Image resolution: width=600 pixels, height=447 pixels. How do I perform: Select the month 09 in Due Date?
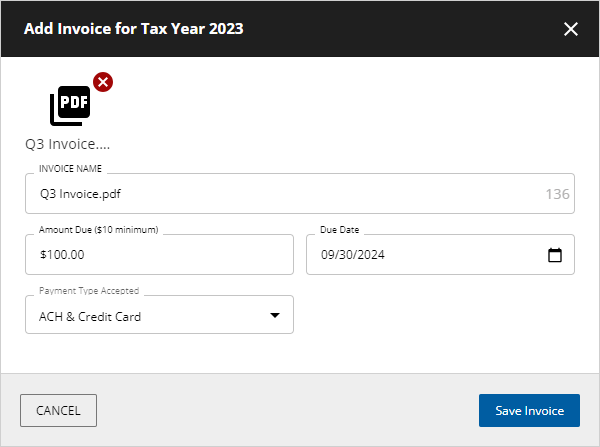[x=329, y=255]
